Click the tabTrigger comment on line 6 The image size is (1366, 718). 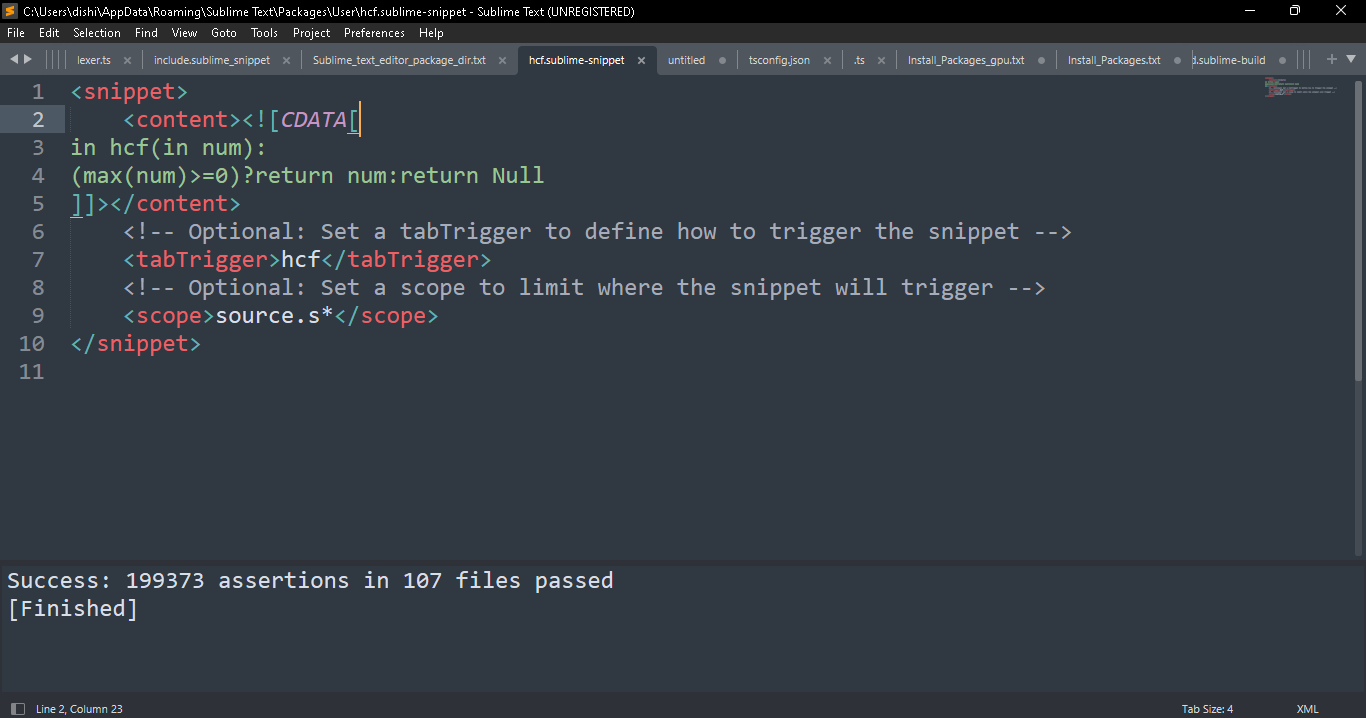pyautogui.click(x=598, y=232)
